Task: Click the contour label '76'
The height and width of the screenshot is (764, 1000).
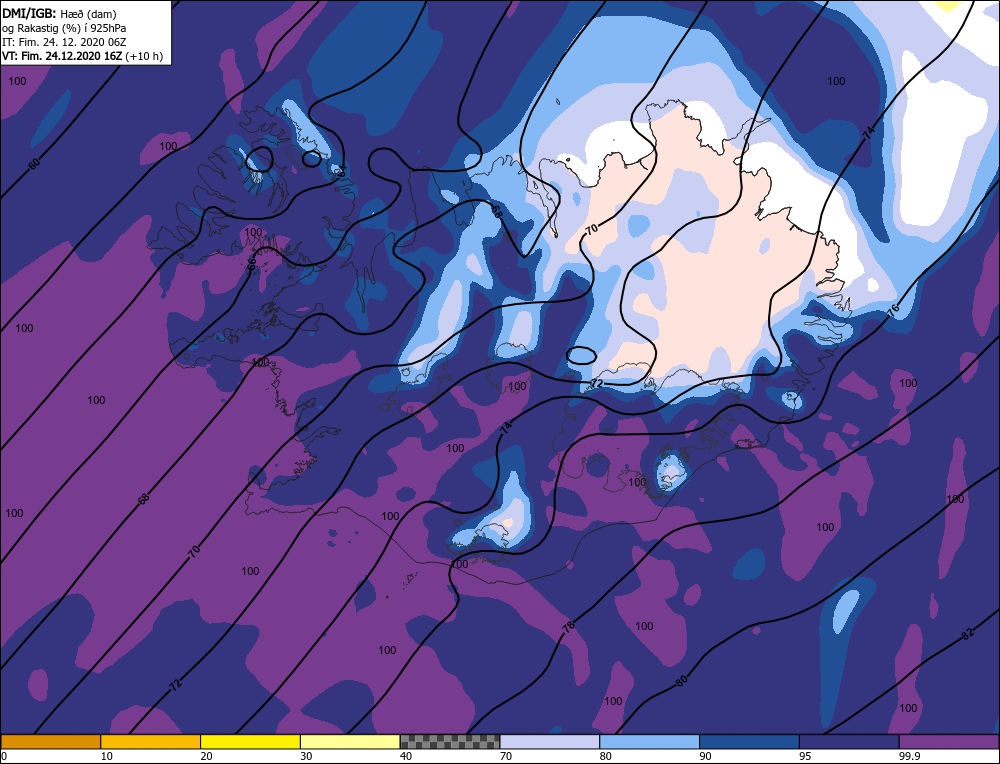Action: [893, 309]
